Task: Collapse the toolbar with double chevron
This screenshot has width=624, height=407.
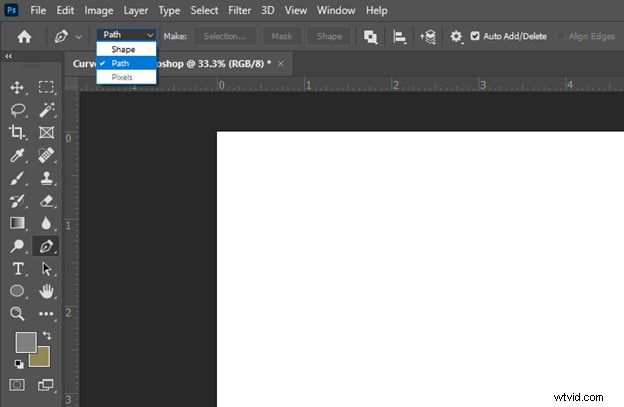Action: (8, 56)
